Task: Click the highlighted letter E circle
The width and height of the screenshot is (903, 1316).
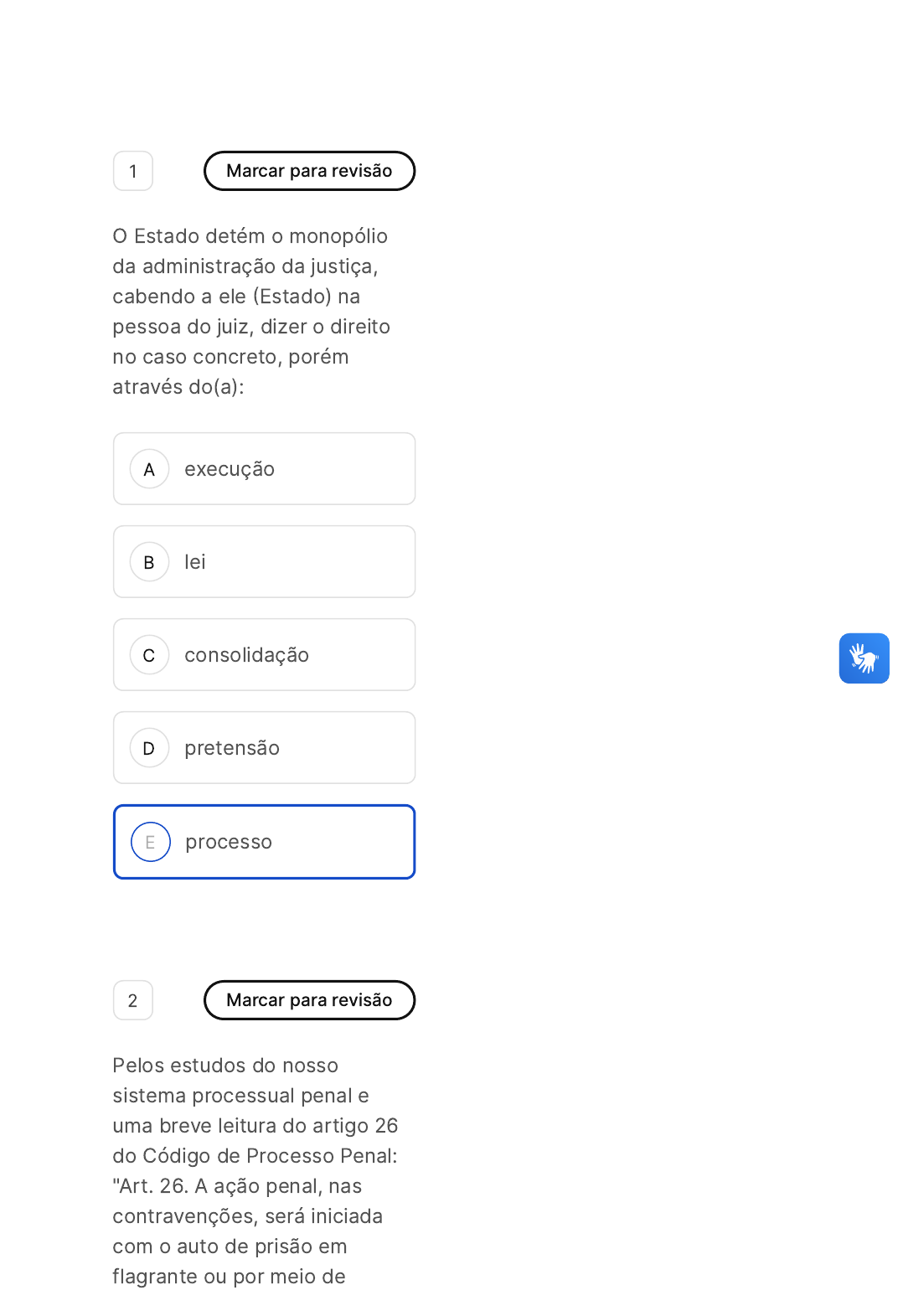Action: coord(150,842)
